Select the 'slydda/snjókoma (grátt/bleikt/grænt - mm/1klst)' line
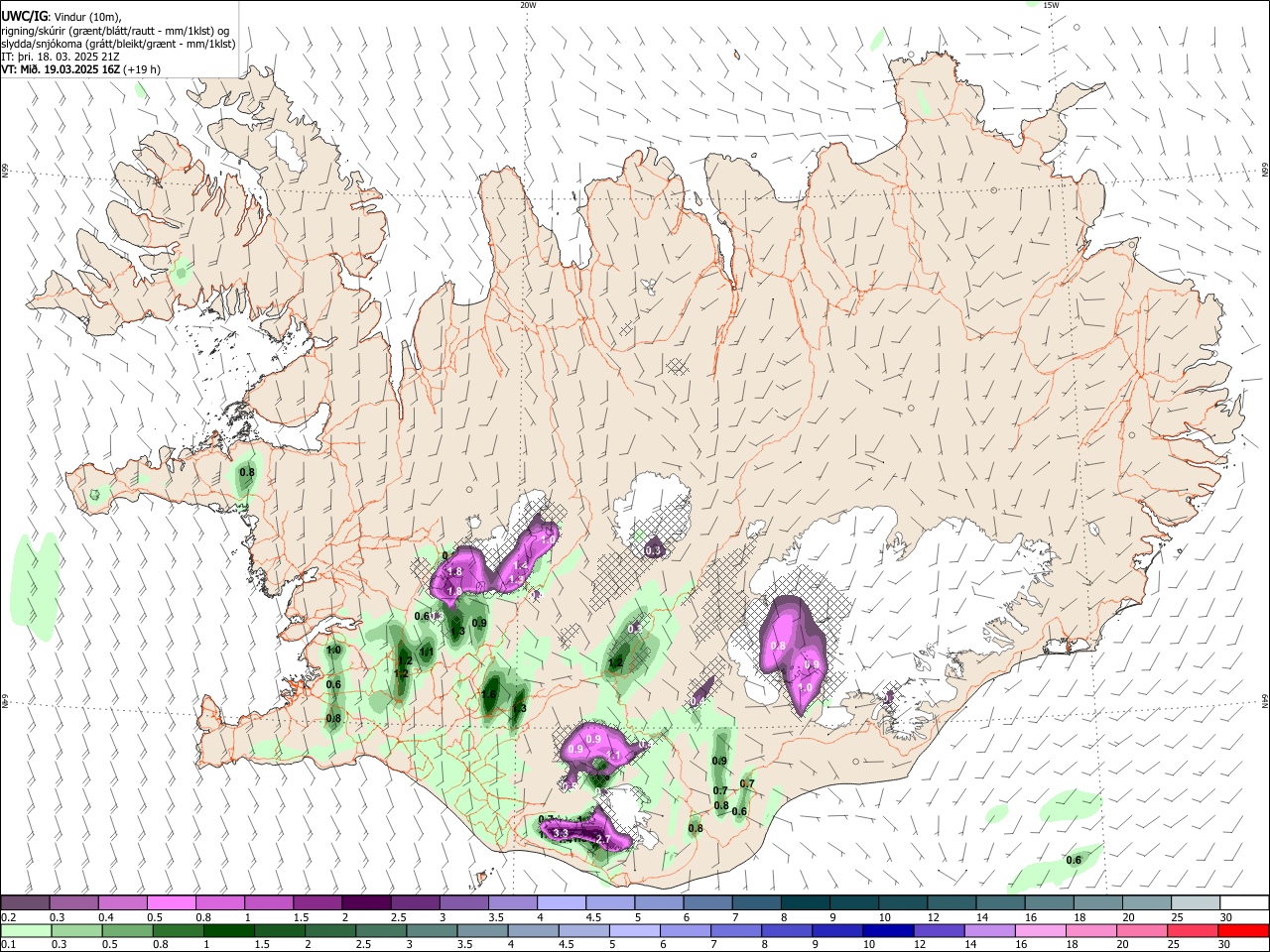This screenshot has height=952, width=1270. 118,44
